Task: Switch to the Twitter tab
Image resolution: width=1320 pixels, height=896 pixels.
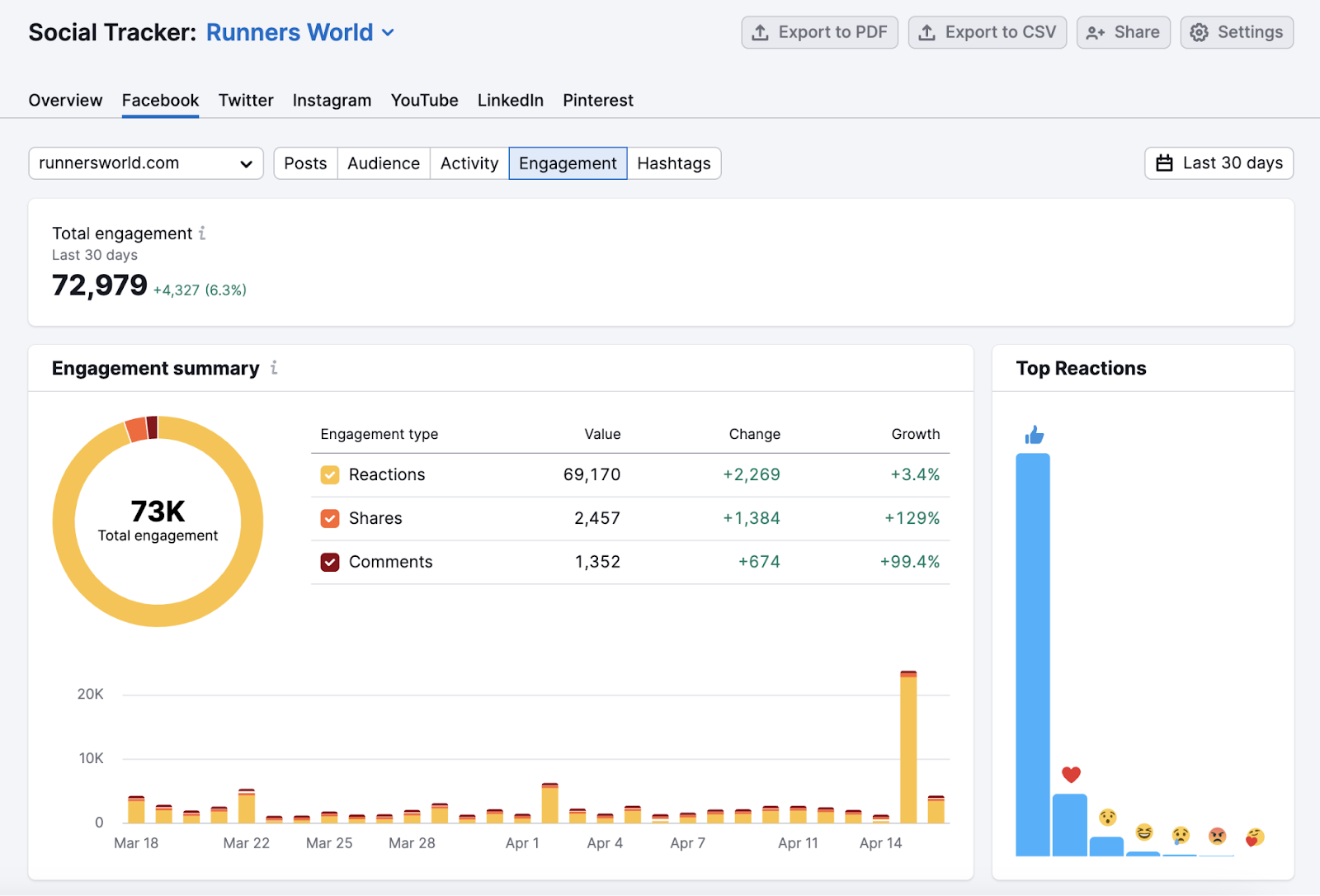Action: tap(246, 100)
